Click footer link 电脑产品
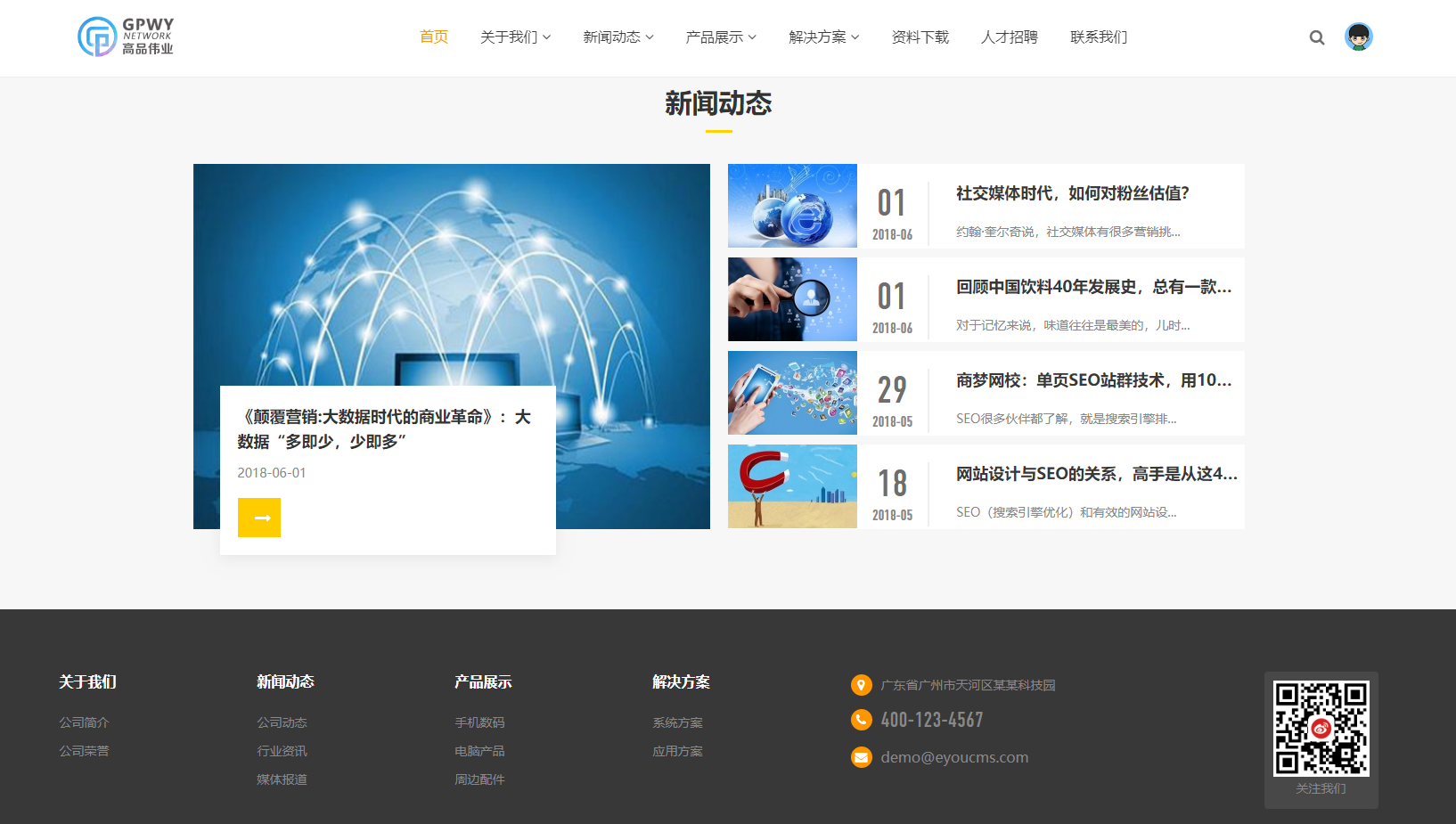The width and height of the screenshot is (1456, 824). [x=479, y=751]
